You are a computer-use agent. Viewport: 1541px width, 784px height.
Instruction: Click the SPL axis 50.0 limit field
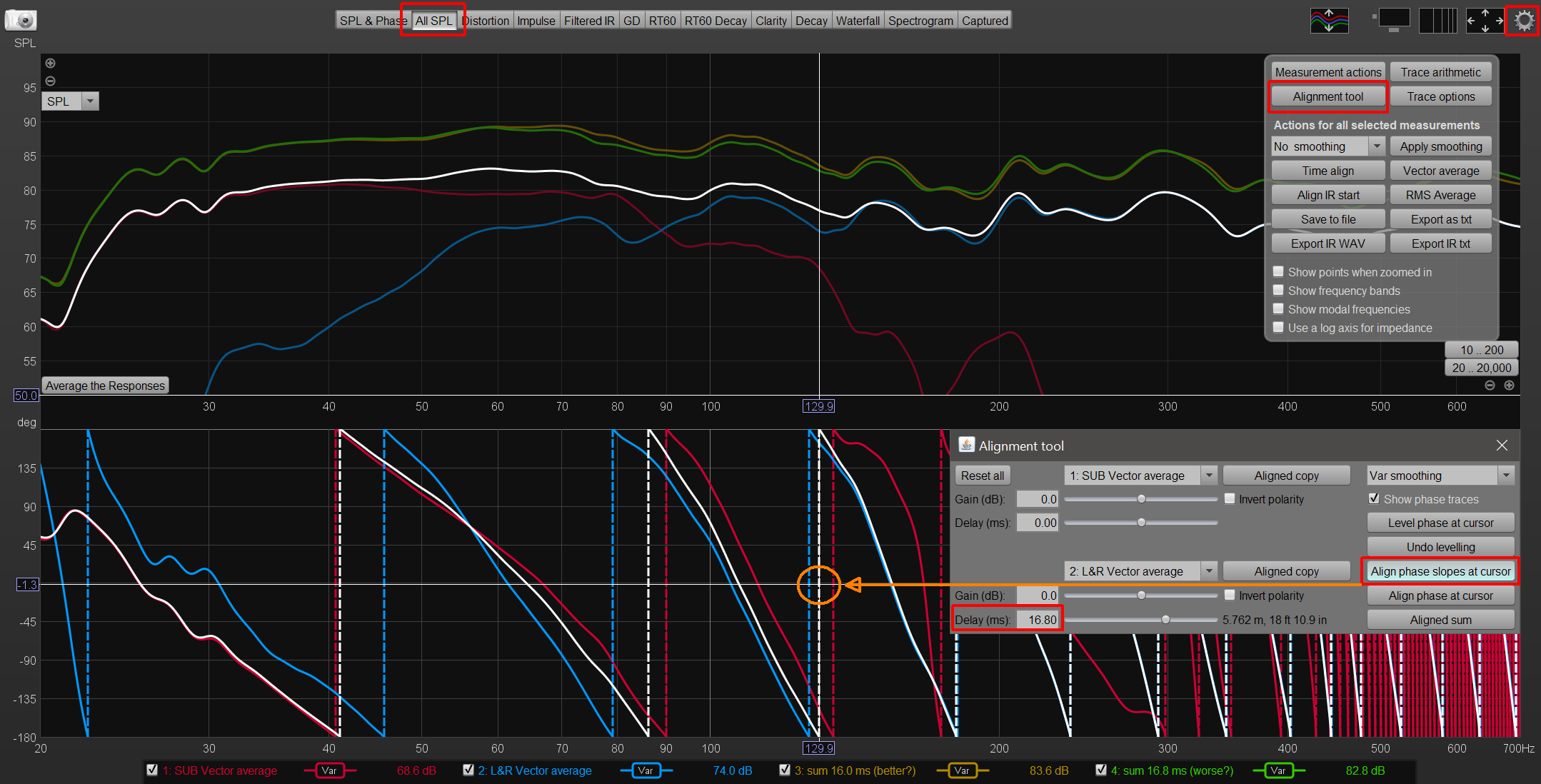tap(26, 395)
